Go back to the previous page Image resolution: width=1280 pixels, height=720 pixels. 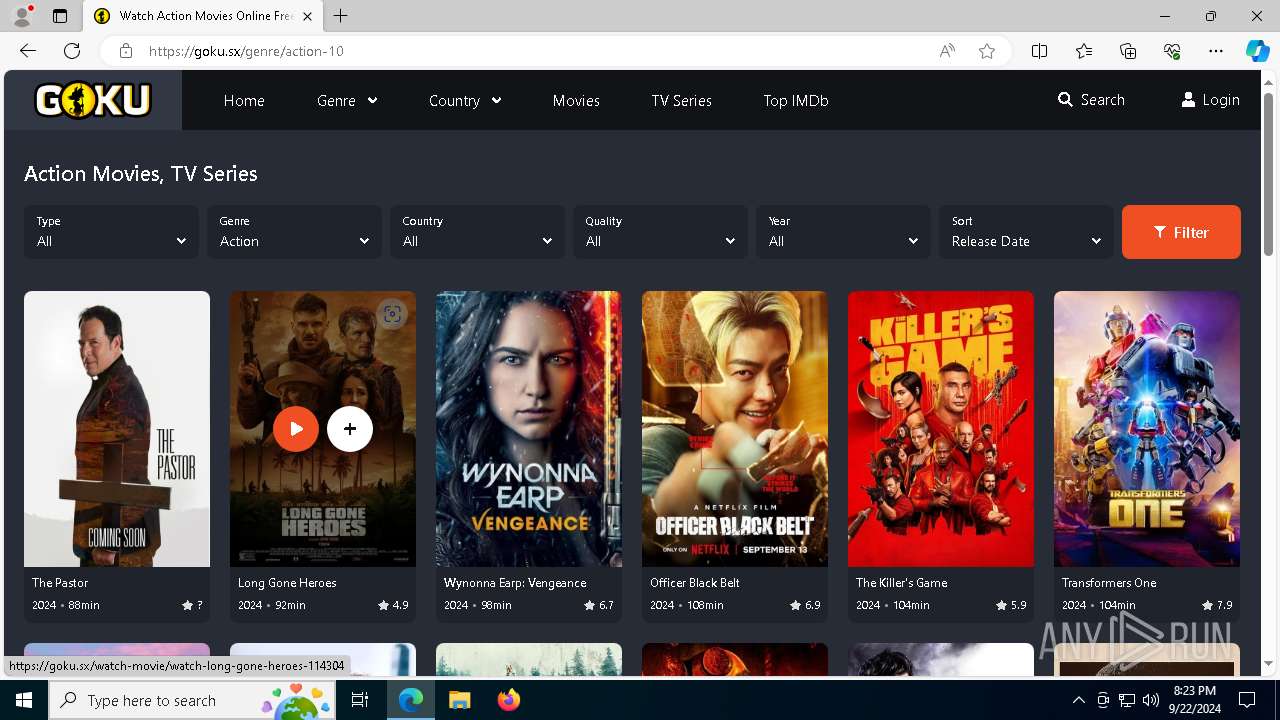[28, 51]
